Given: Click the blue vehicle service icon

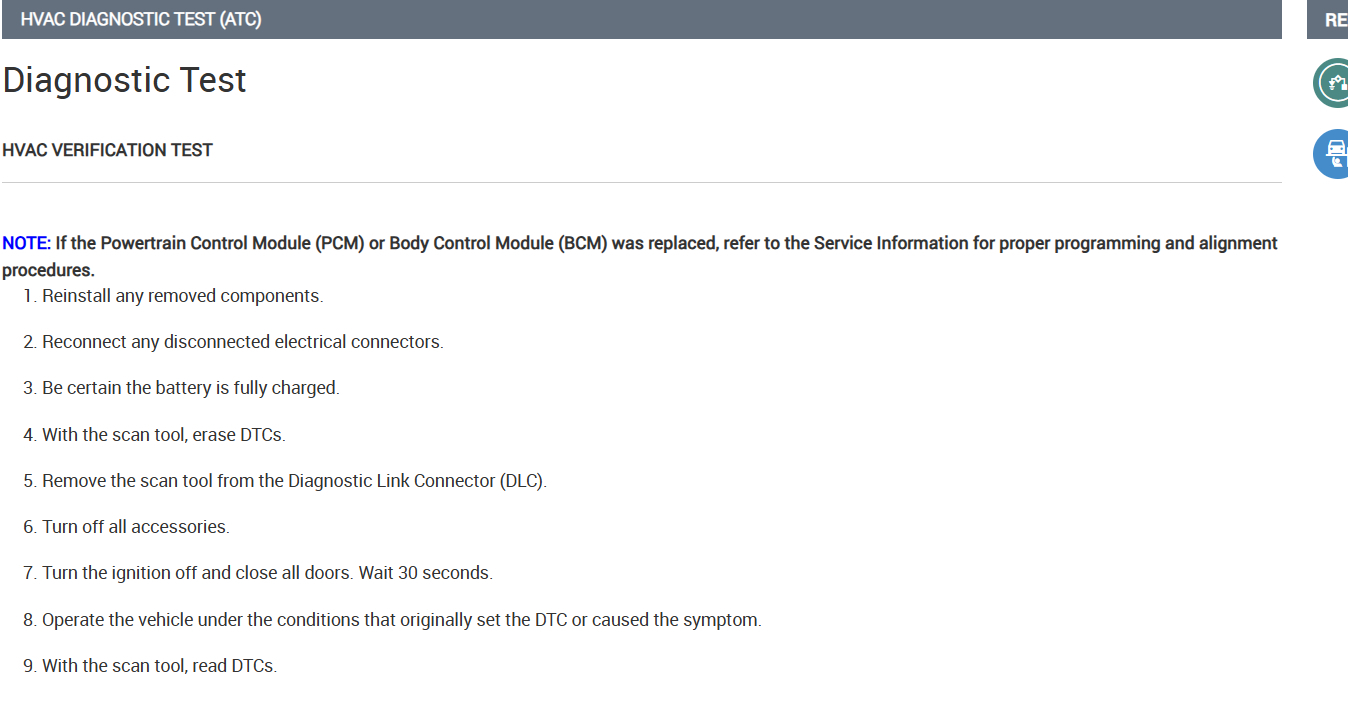Looking at the screenshot, I should pos(1332,154).
